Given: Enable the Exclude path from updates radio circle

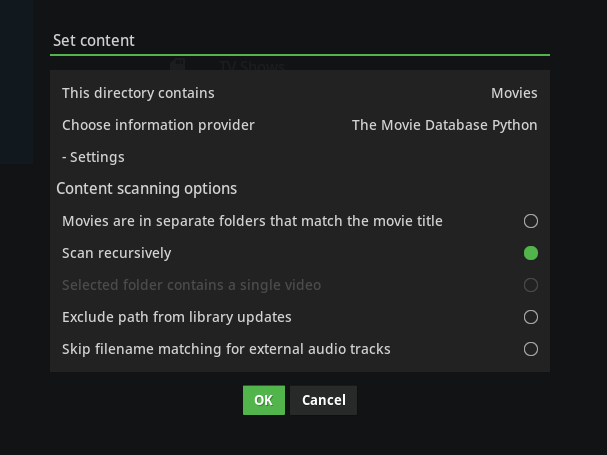Looking at the screenshot, I should point(530,317).
